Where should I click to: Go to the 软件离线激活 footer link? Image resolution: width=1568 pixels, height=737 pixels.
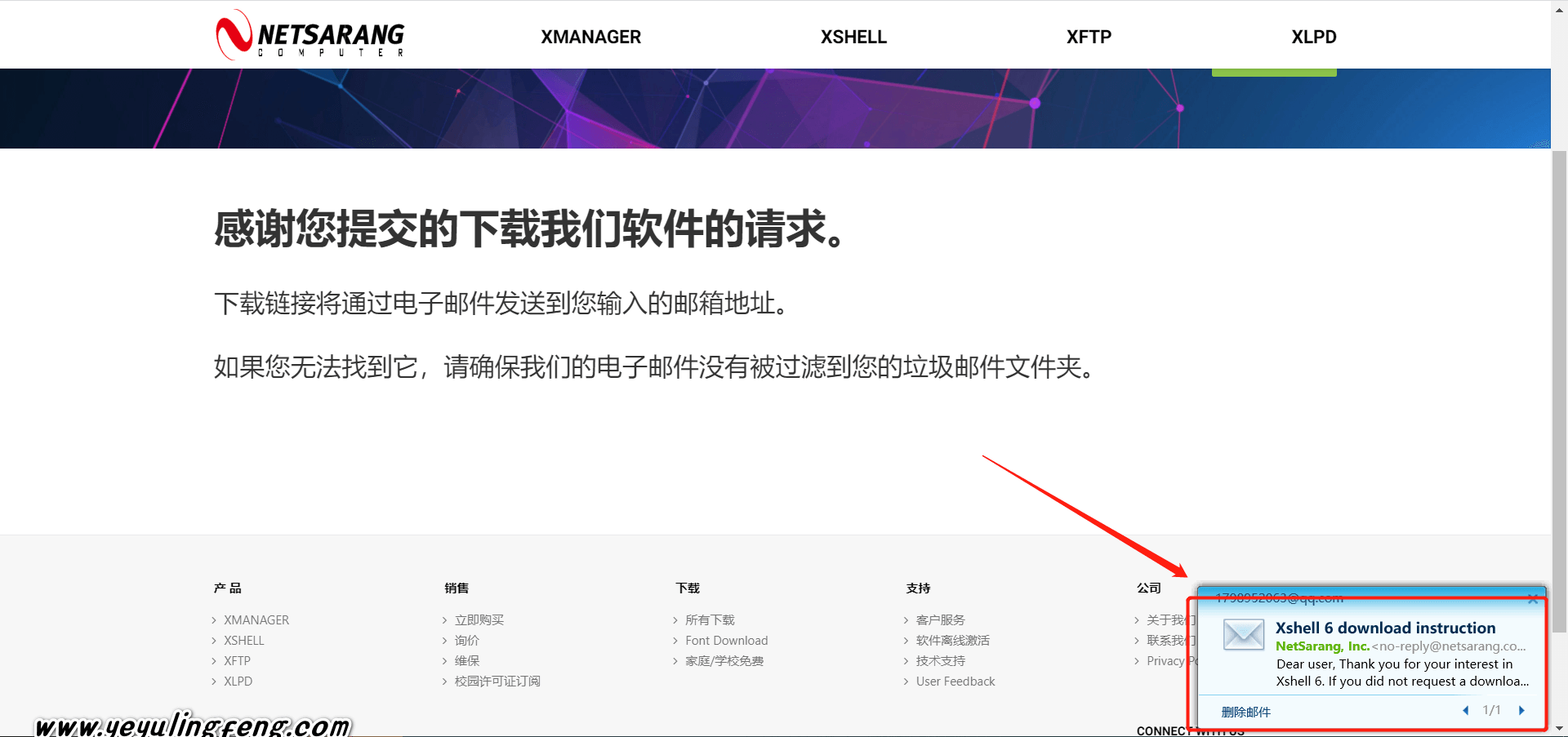953,641
